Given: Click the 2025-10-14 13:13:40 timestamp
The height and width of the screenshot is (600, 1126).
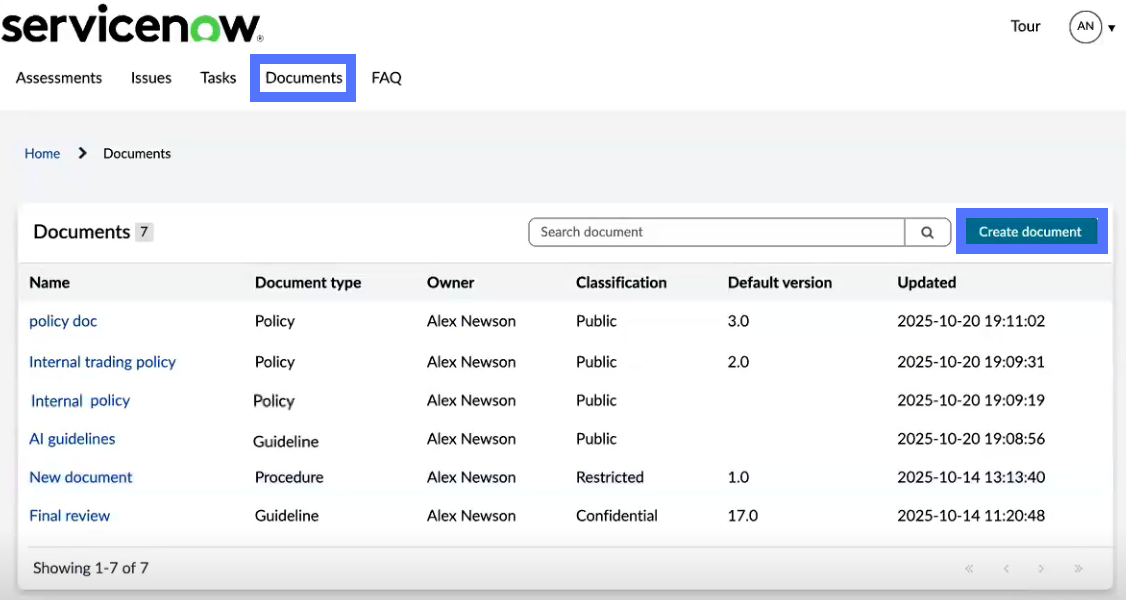Looking at the screenshot, I should pos(971,477).
